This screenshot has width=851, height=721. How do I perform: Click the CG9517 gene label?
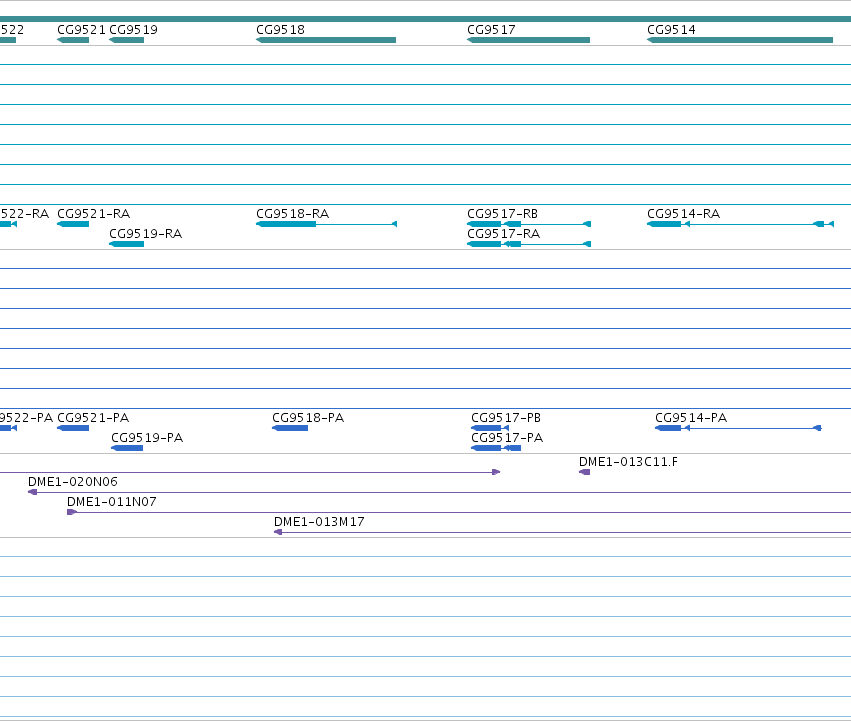pyautogui.click(x=491, y=30)
